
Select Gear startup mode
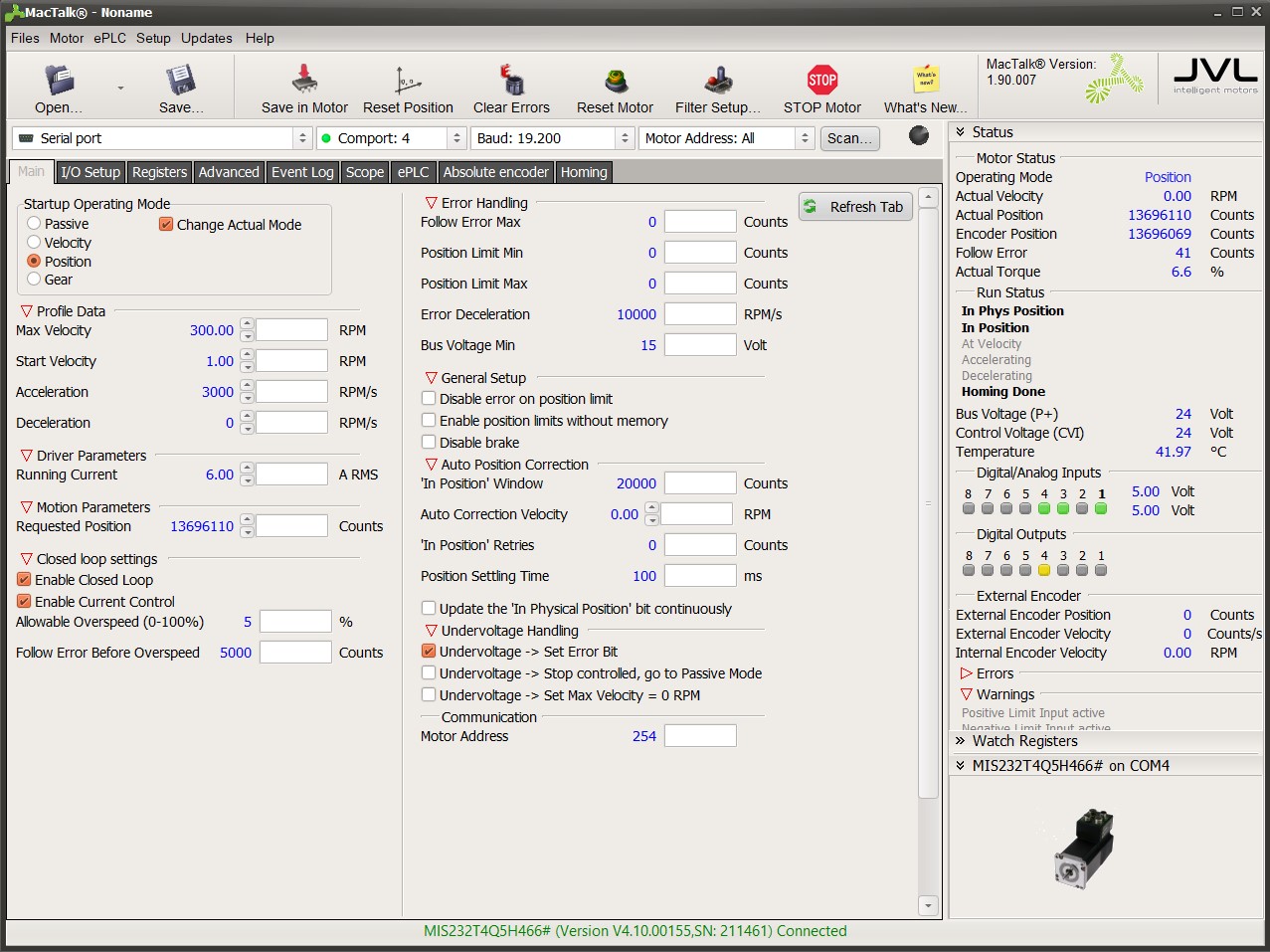point(34,280)
